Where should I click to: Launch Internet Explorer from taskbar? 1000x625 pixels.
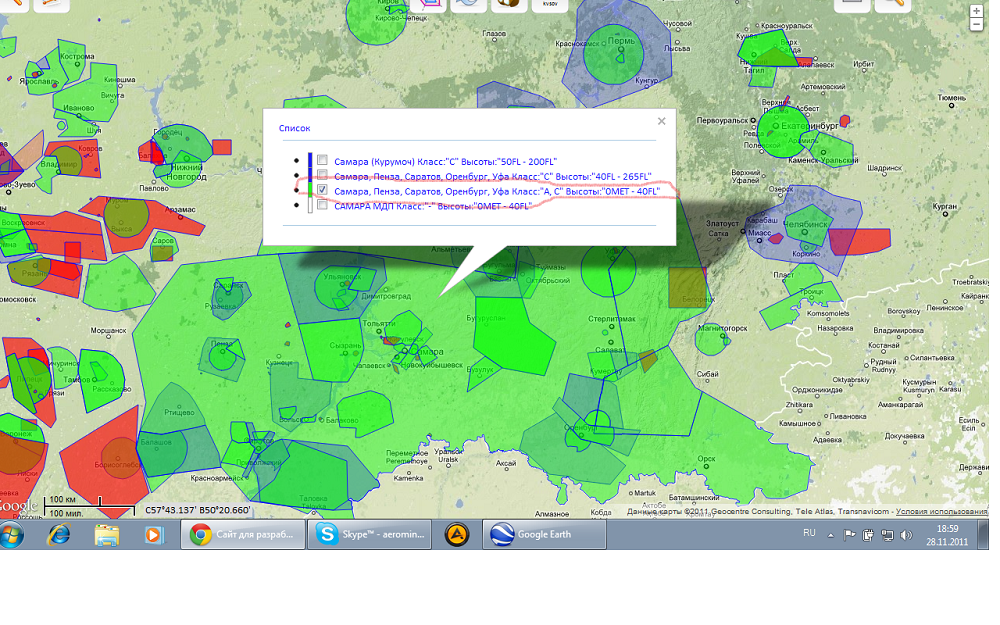coord(61,535)
